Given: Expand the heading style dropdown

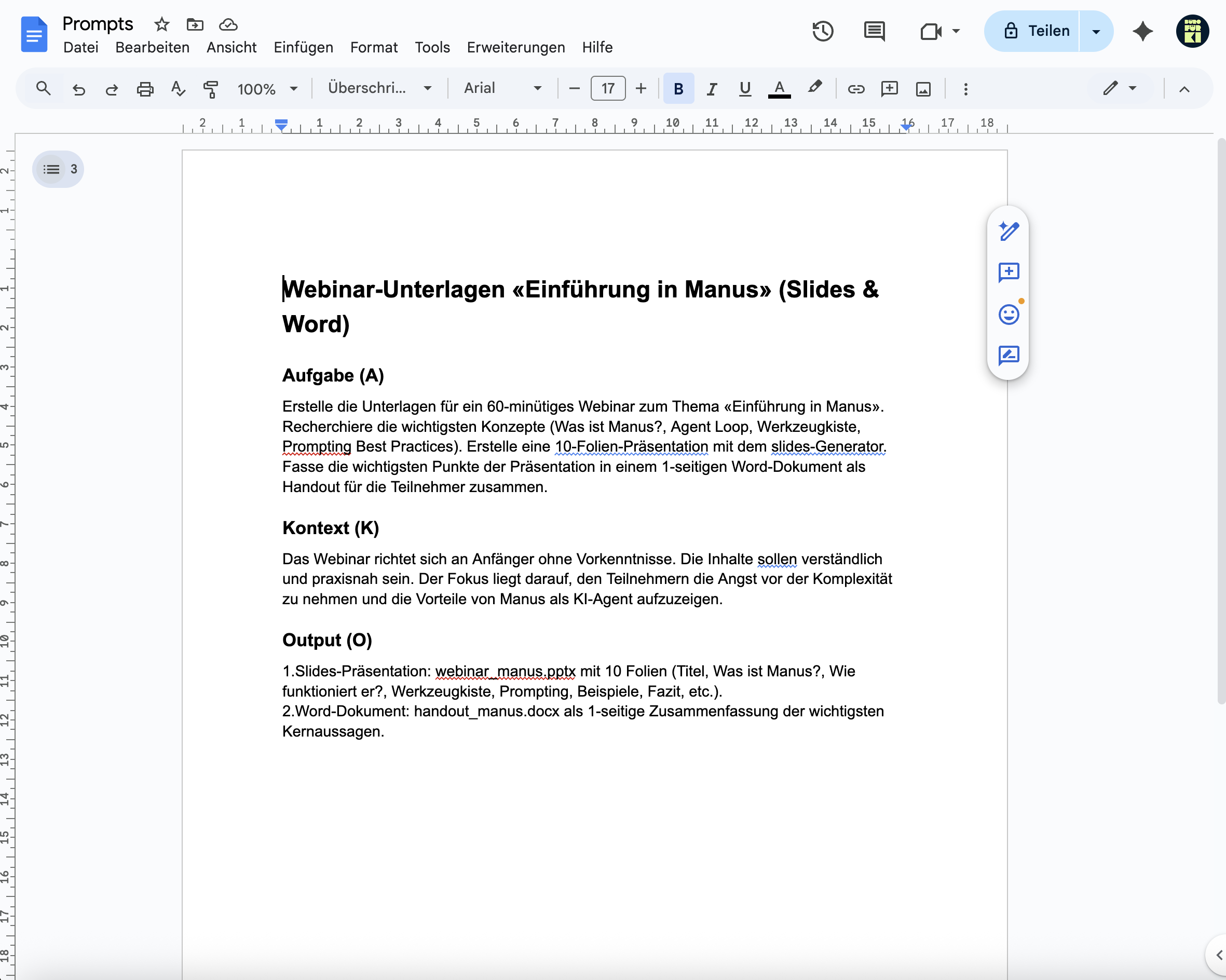Looking at the screenshot, I should pos(379,89).
